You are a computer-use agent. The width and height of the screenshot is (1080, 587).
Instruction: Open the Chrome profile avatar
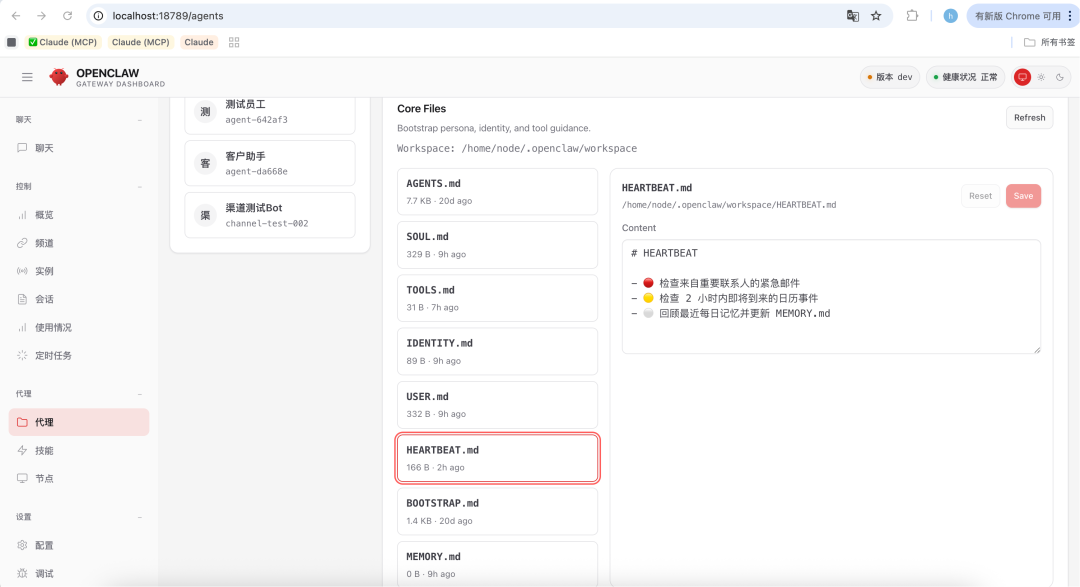tap(951, 16)
